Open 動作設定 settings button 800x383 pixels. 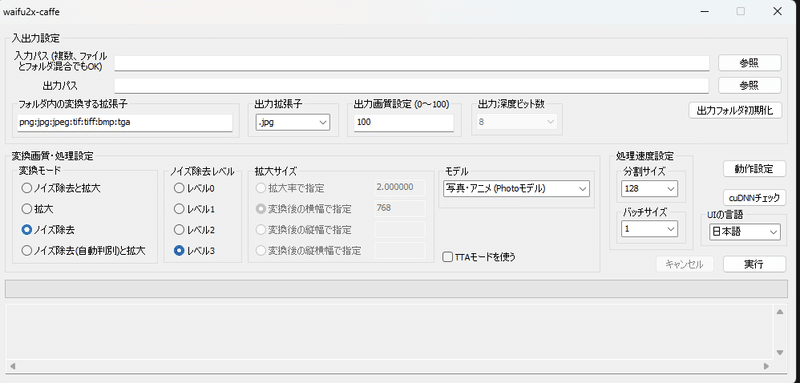click(x=755, y=168)
